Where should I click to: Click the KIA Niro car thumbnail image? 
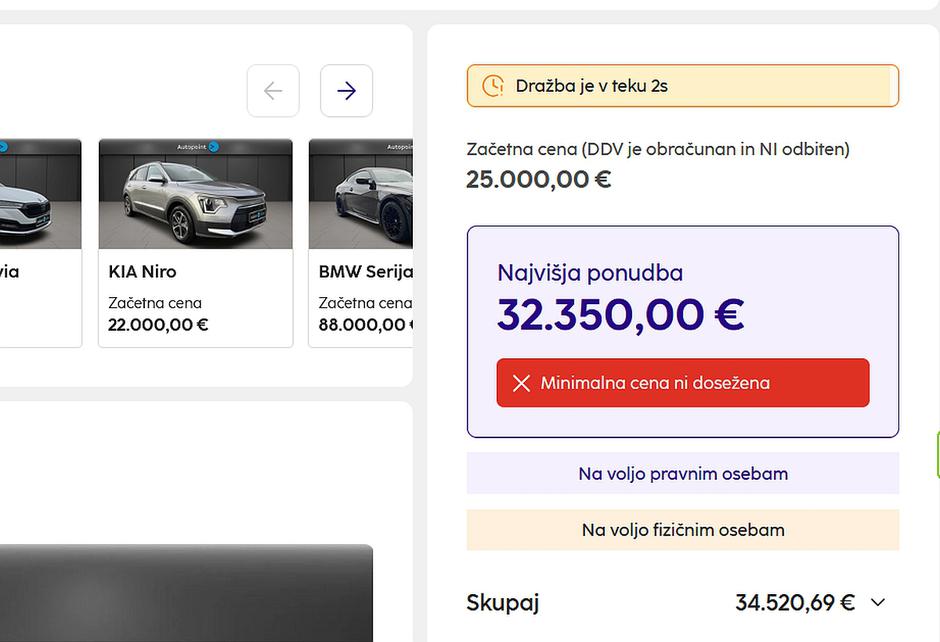click(195, 194)
